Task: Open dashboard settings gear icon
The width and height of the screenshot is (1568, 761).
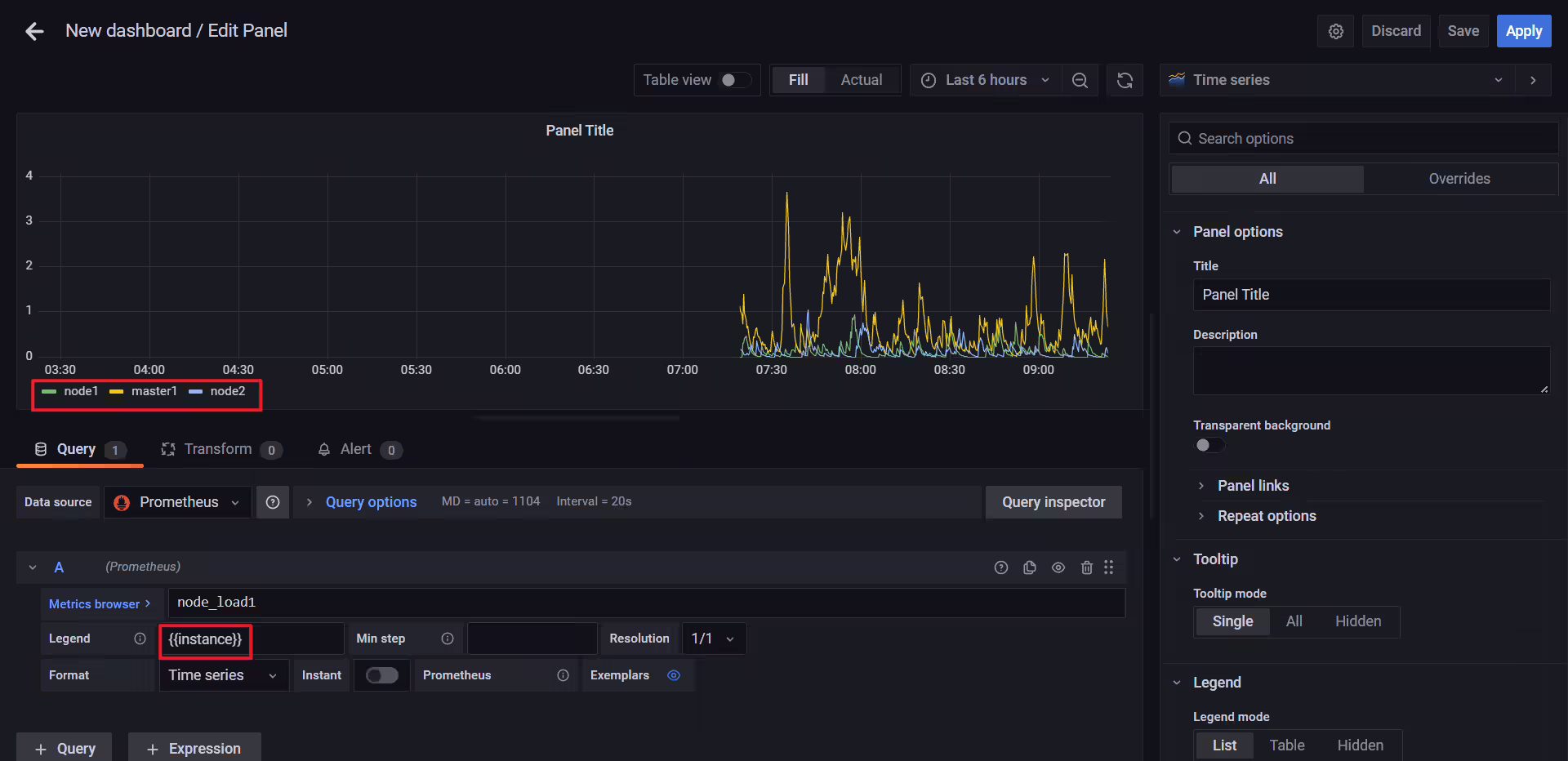Action: (x=1336, y=31)
